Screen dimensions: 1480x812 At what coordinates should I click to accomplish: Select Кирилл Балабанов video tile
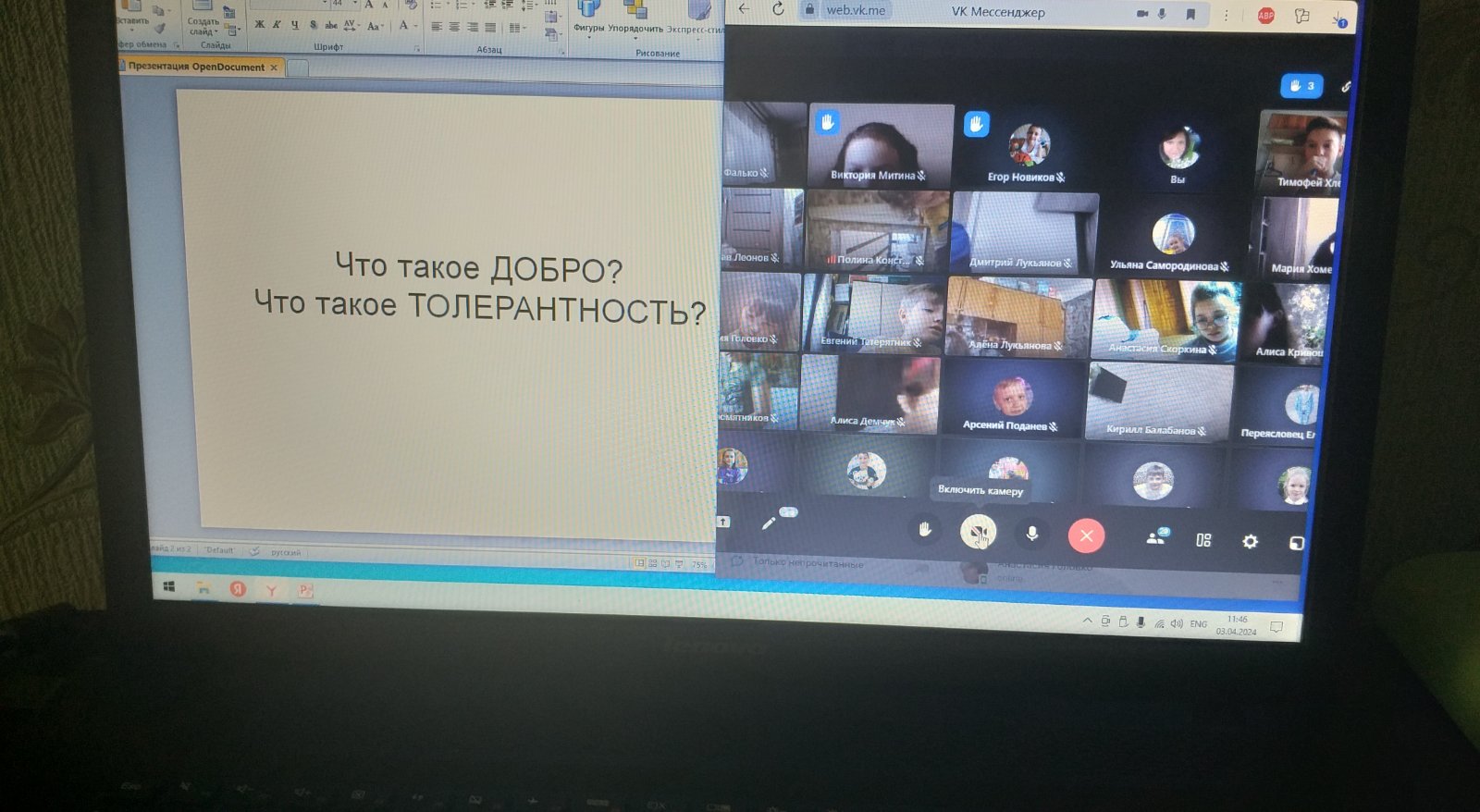click(x=1158, y=401)
